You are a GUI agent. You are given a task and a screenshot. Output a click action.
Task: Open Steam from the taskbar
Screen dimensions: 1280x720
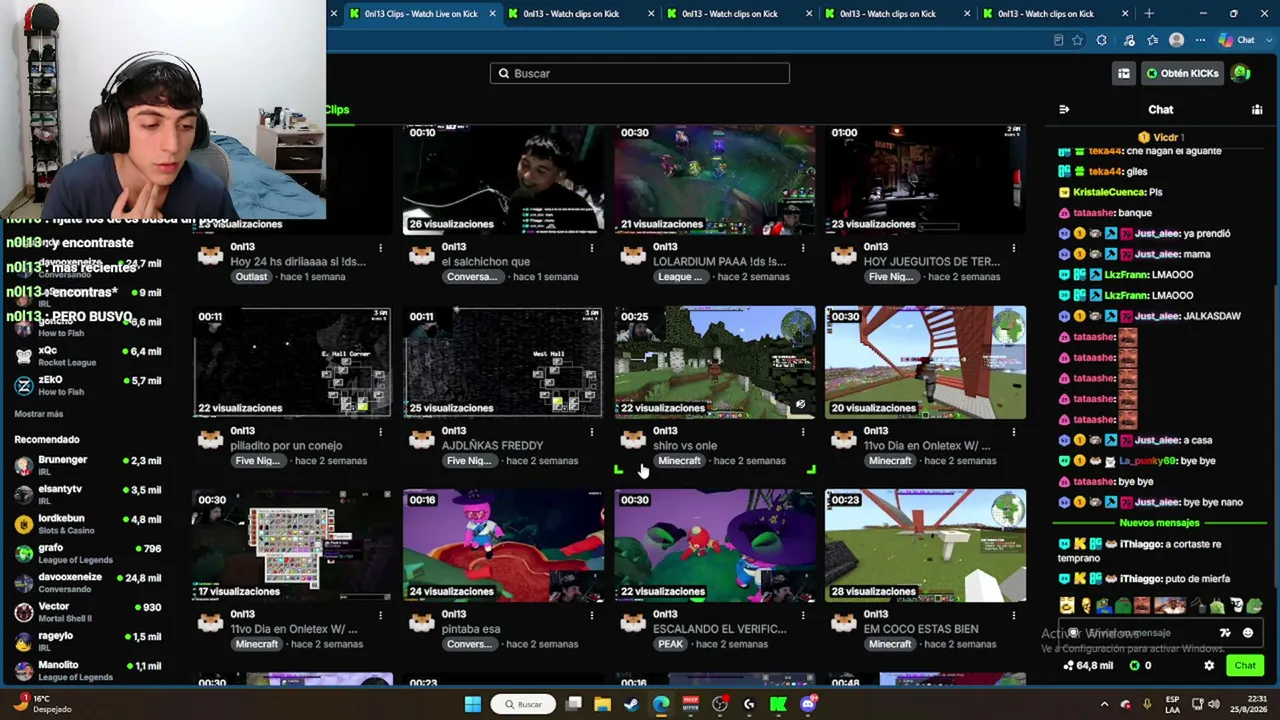click(x=631, y=704)
